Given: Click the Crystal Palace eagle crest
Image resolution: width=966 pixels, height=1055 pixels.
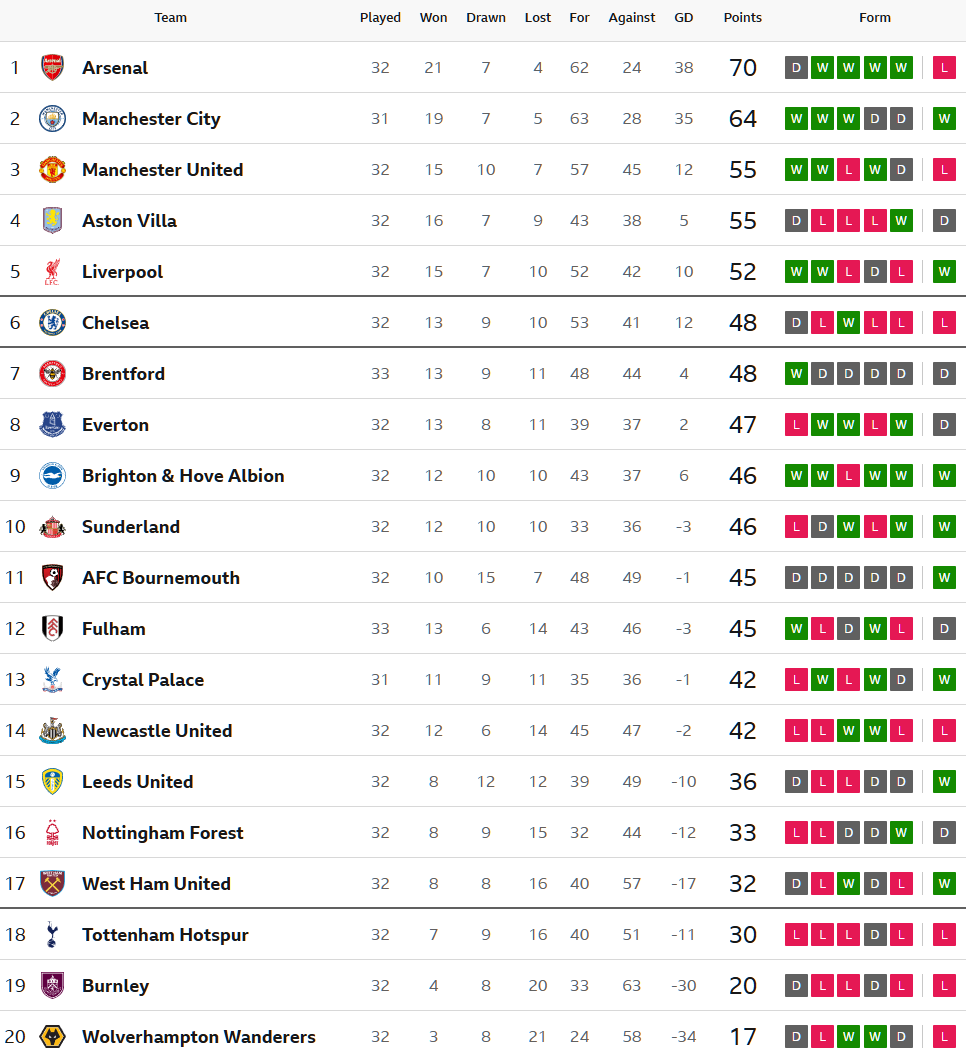Looking at the screenshot, I should (x=52, y=680).
